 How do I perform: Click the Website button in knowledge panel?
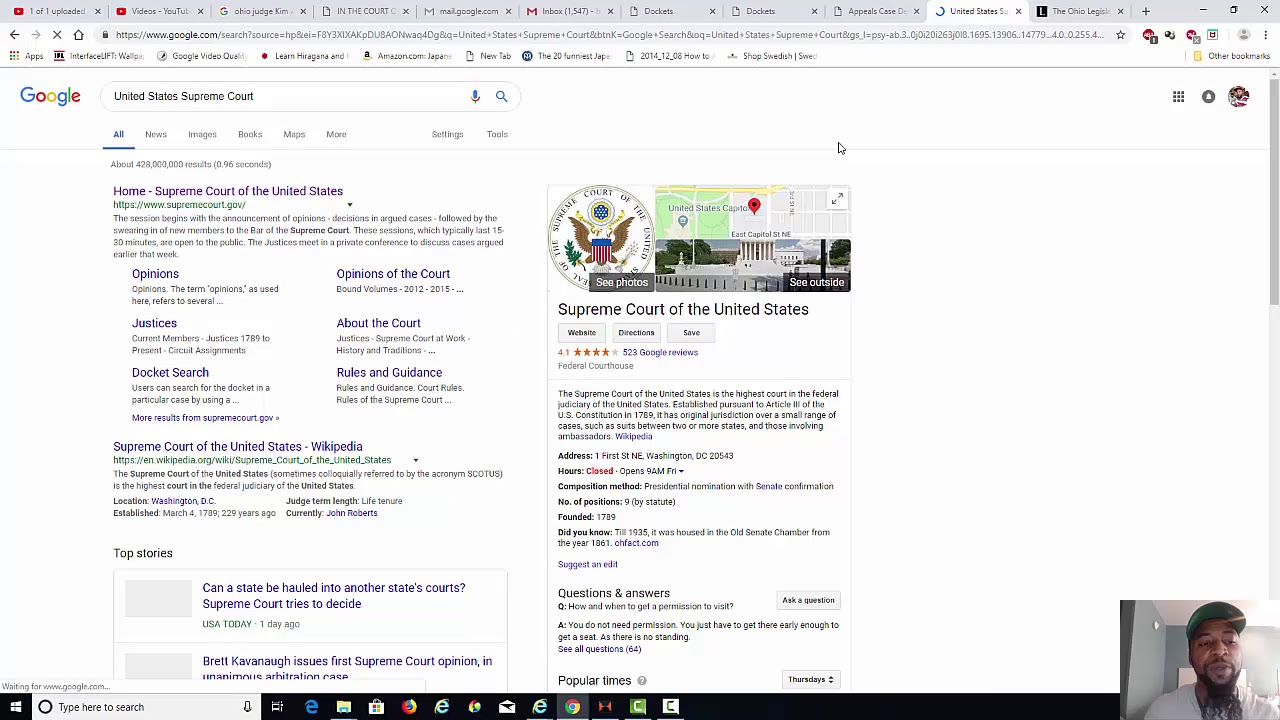[581, 333]
